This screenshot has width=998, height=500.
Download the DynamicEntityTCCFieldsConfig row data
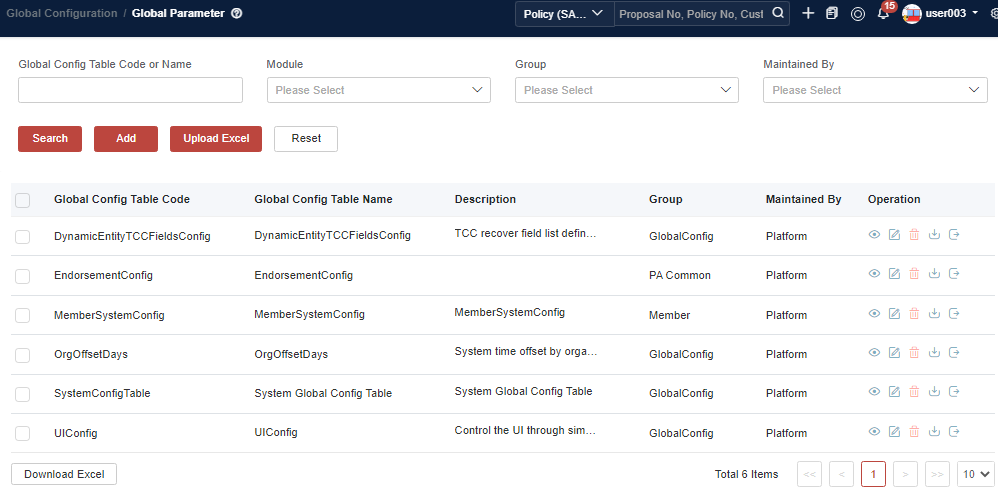tap(934, 235)
